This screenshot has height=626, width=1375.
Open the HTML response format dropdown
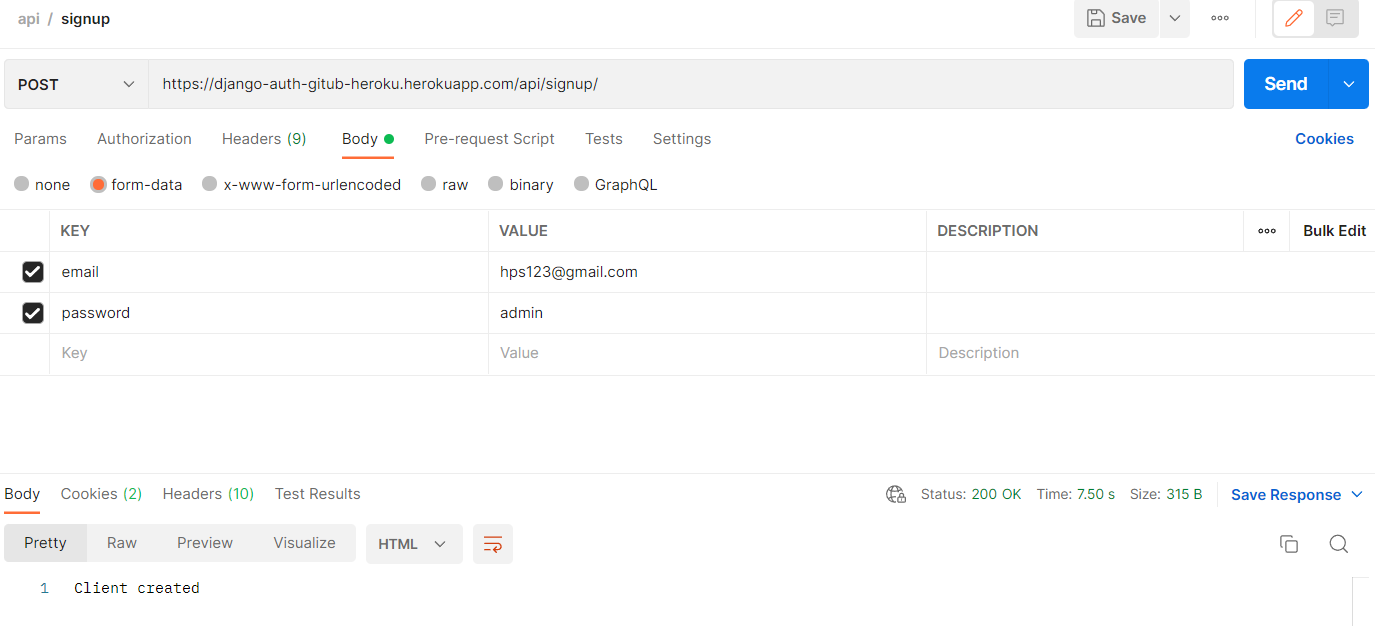coord(413,543)
